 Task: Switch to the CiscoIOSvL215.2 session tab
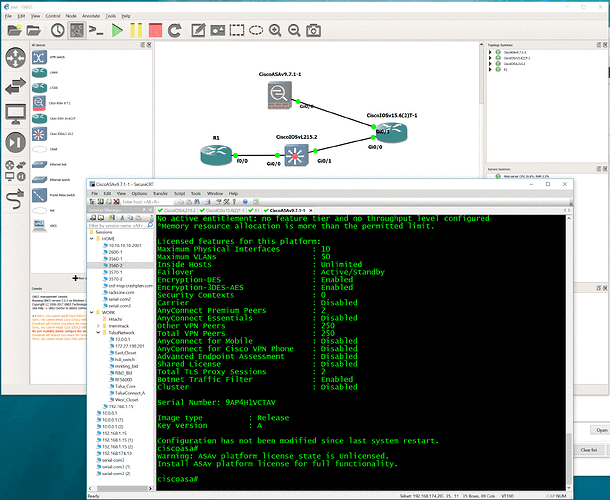(x=177, y=211)
